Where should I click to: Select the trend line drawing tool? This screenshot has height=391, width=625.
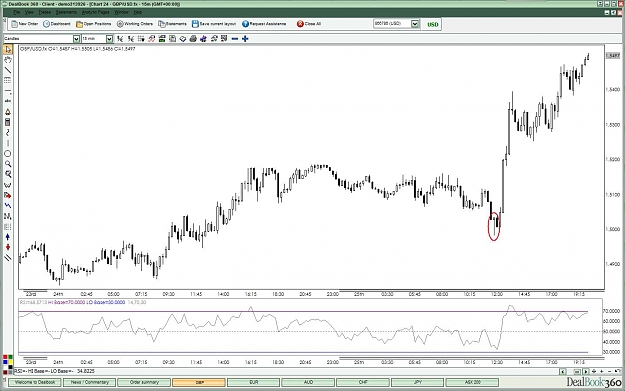[x=8, y=70]
